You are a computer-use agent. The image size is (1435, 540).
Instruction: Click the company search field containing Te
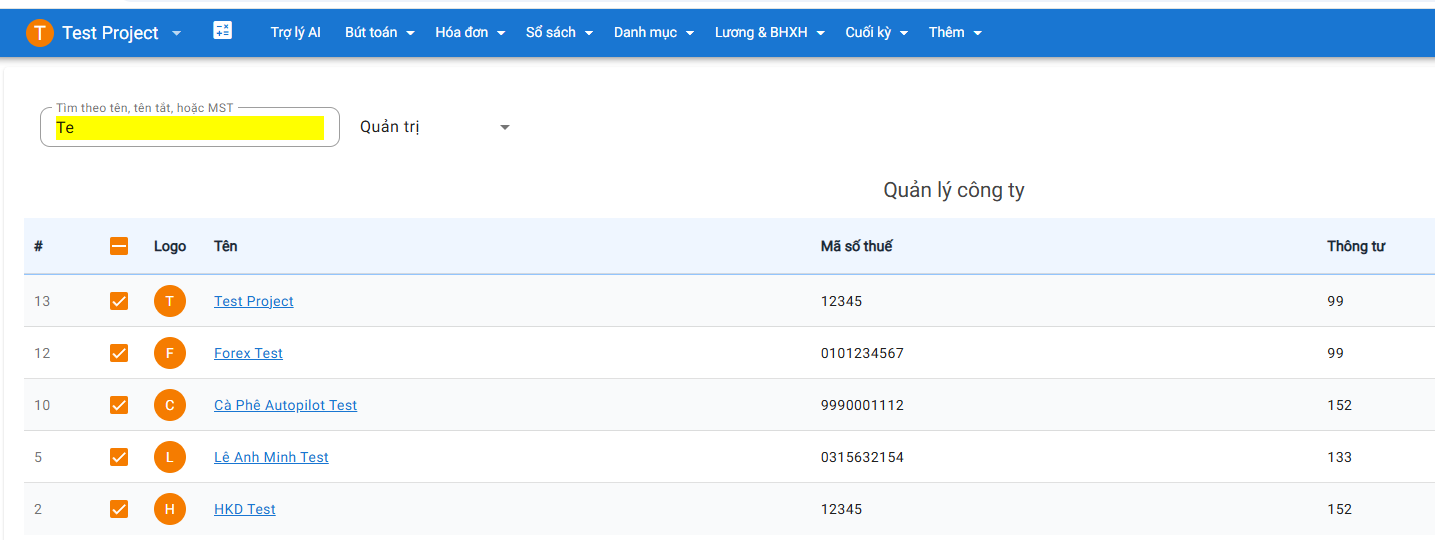[x=190, y=127]
